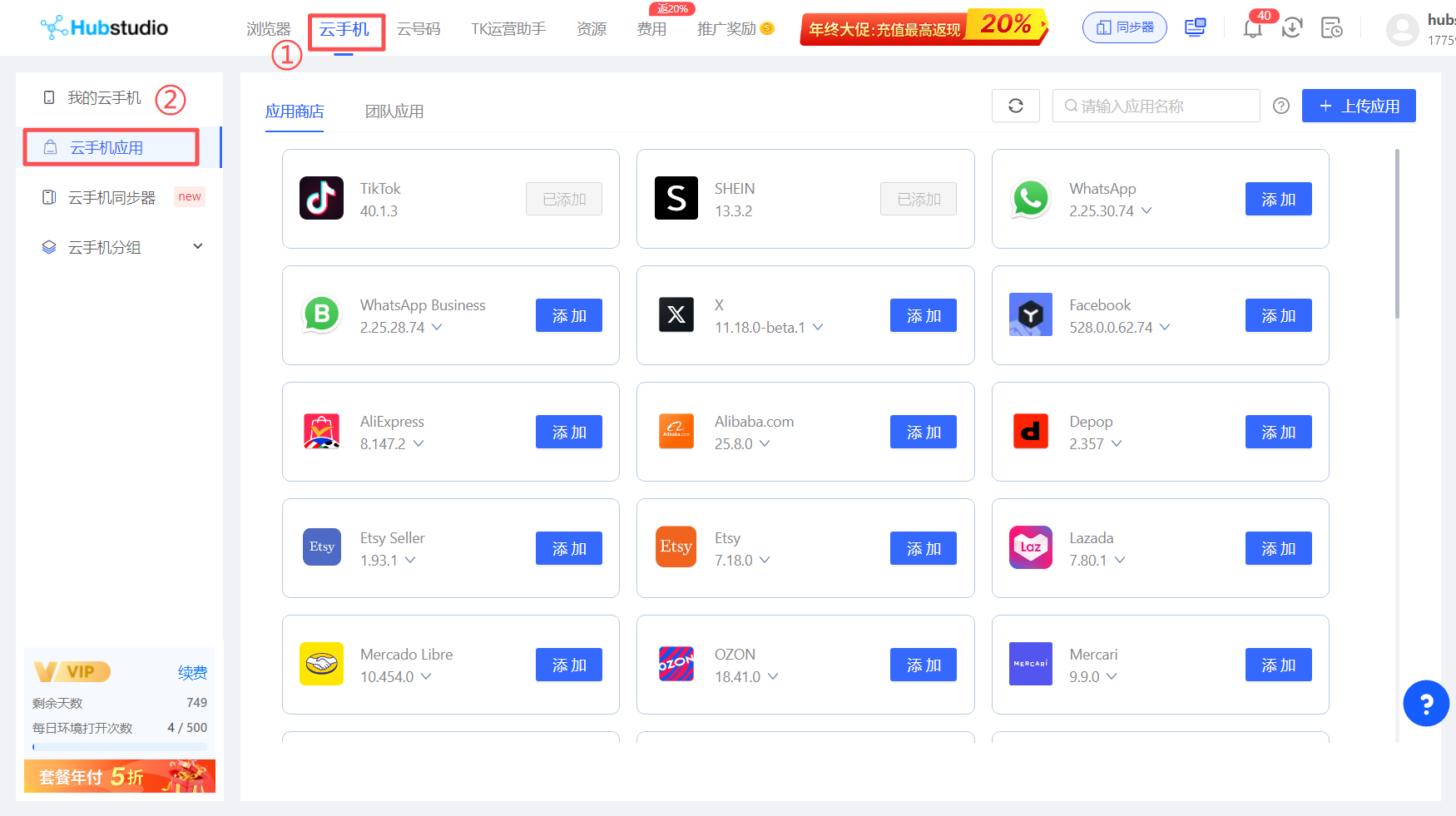Viewport: 1456px width, 816px height.
Task: Open the TK运营助手 menu
Action: pos(508,29)
